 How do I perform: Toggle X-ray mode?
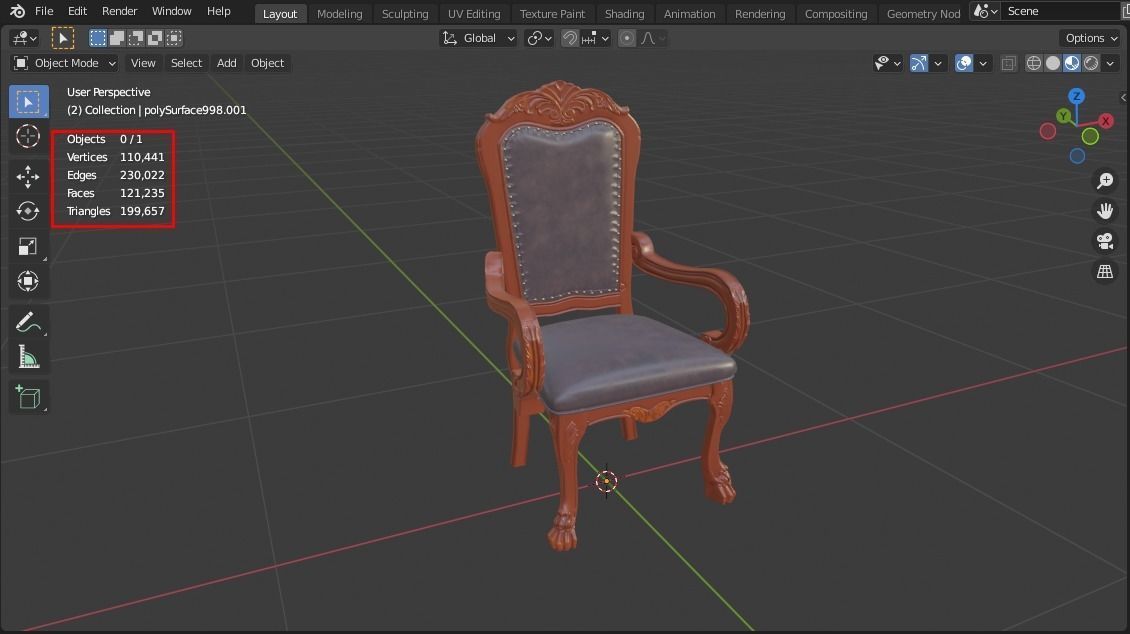(x=1009, y=63)
